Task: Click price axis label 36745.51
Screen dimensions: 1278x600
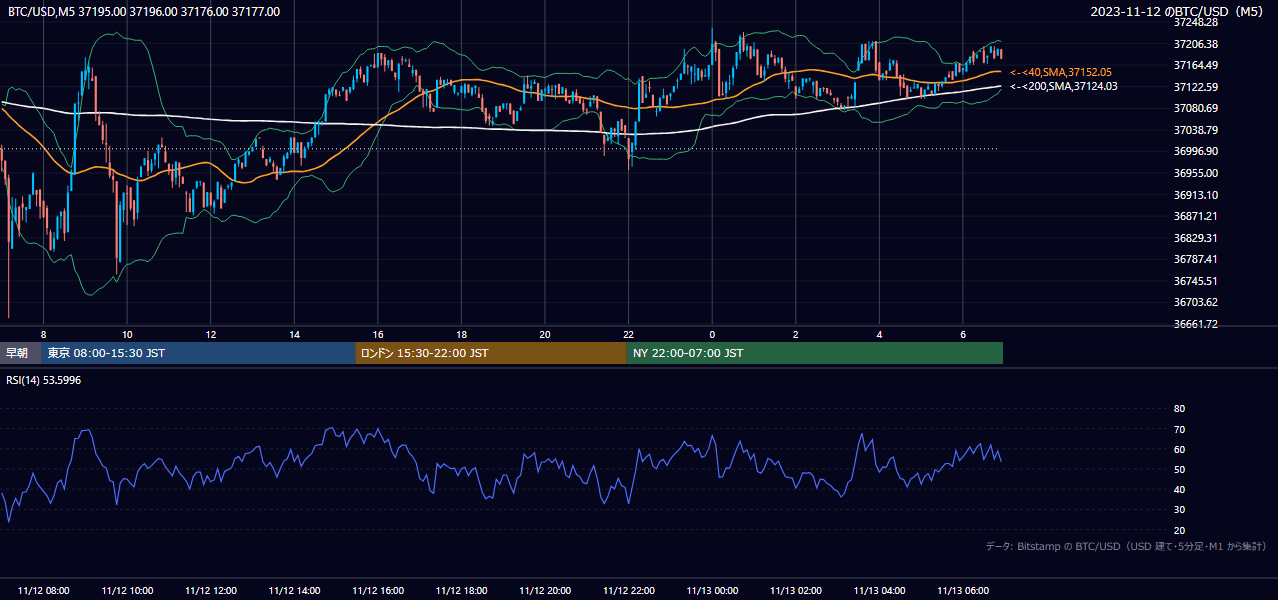Action: click(1195, 281)
